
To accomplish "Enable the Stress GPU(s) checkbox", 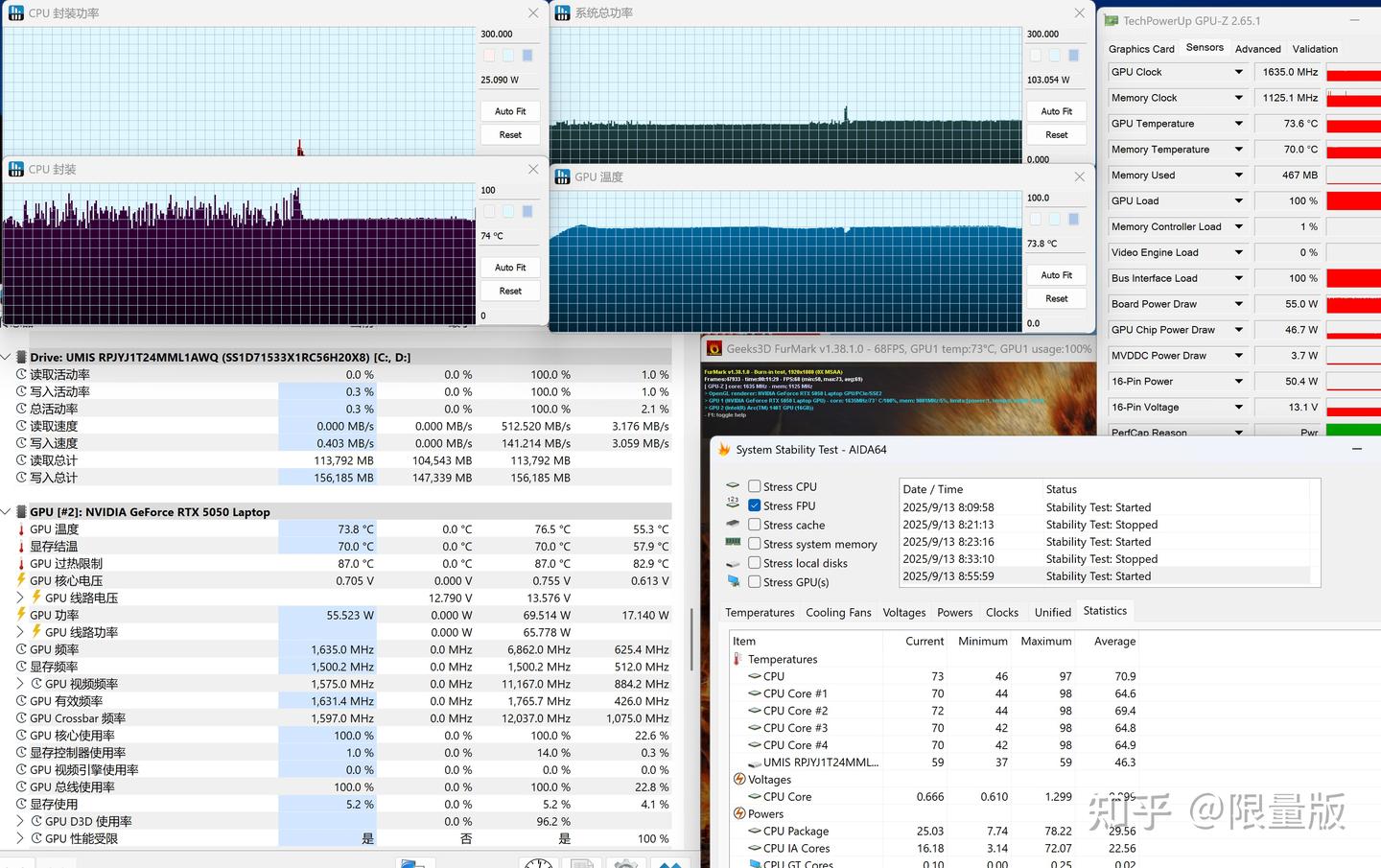I will point(755,582).
